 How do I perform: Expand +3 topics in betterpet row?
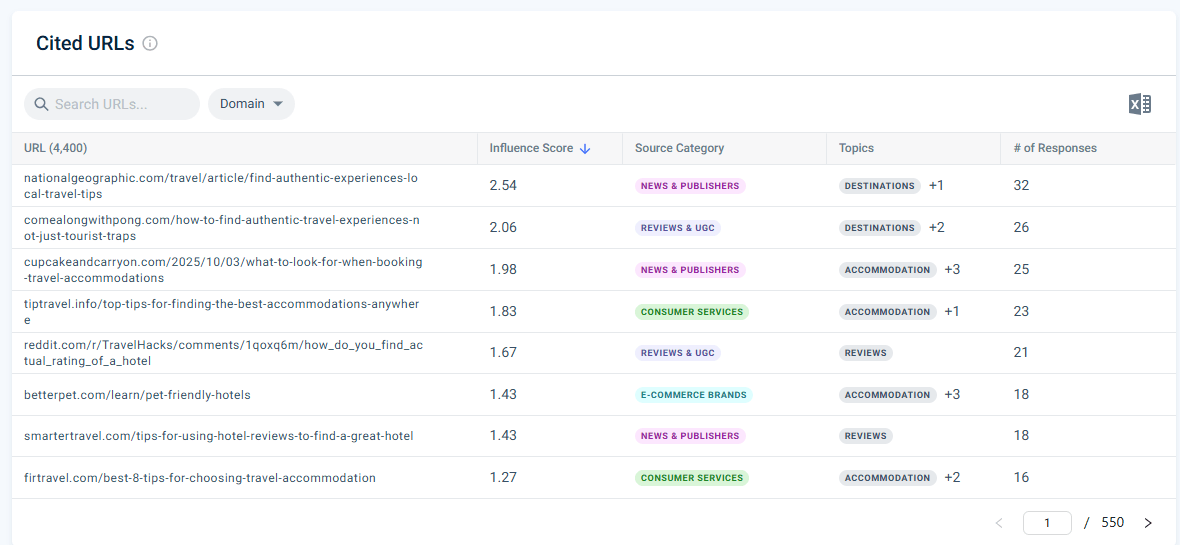tap(952, 395)
